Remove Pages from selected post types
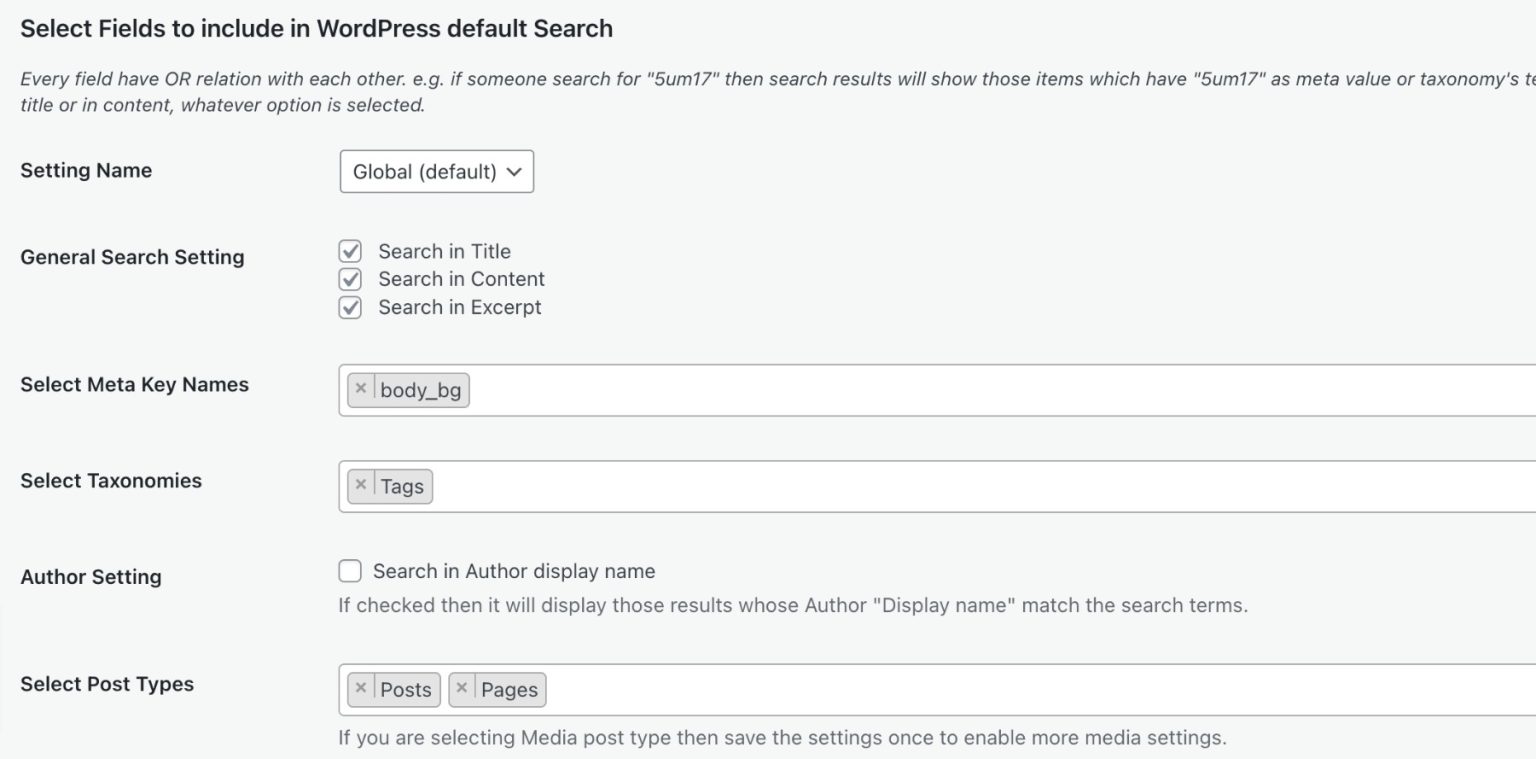 [x=461, y=688]
